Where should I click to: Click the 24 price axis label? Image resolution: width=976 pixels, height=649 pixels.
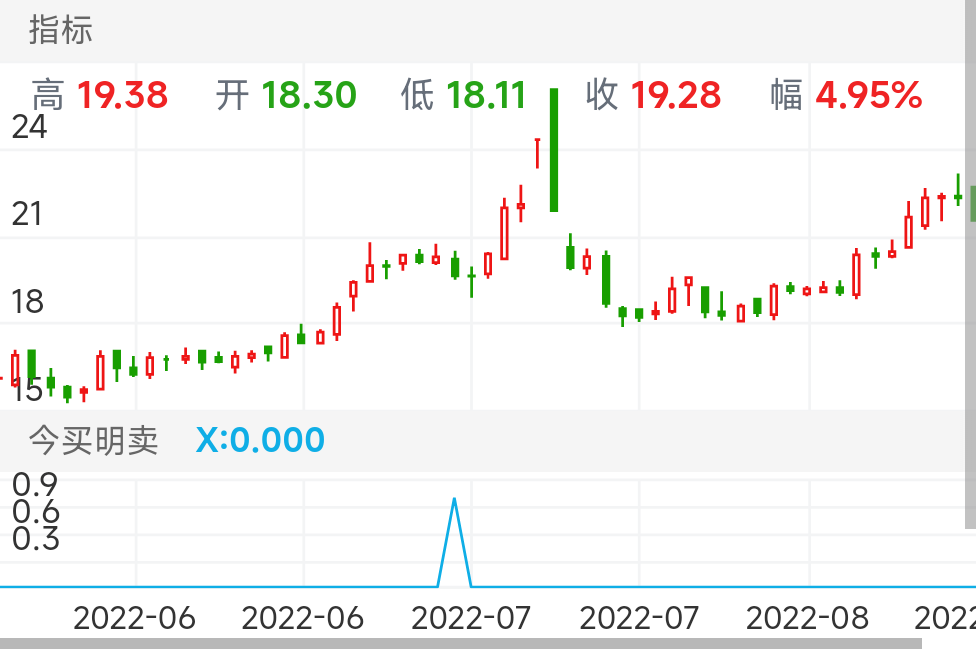[29, 127]
